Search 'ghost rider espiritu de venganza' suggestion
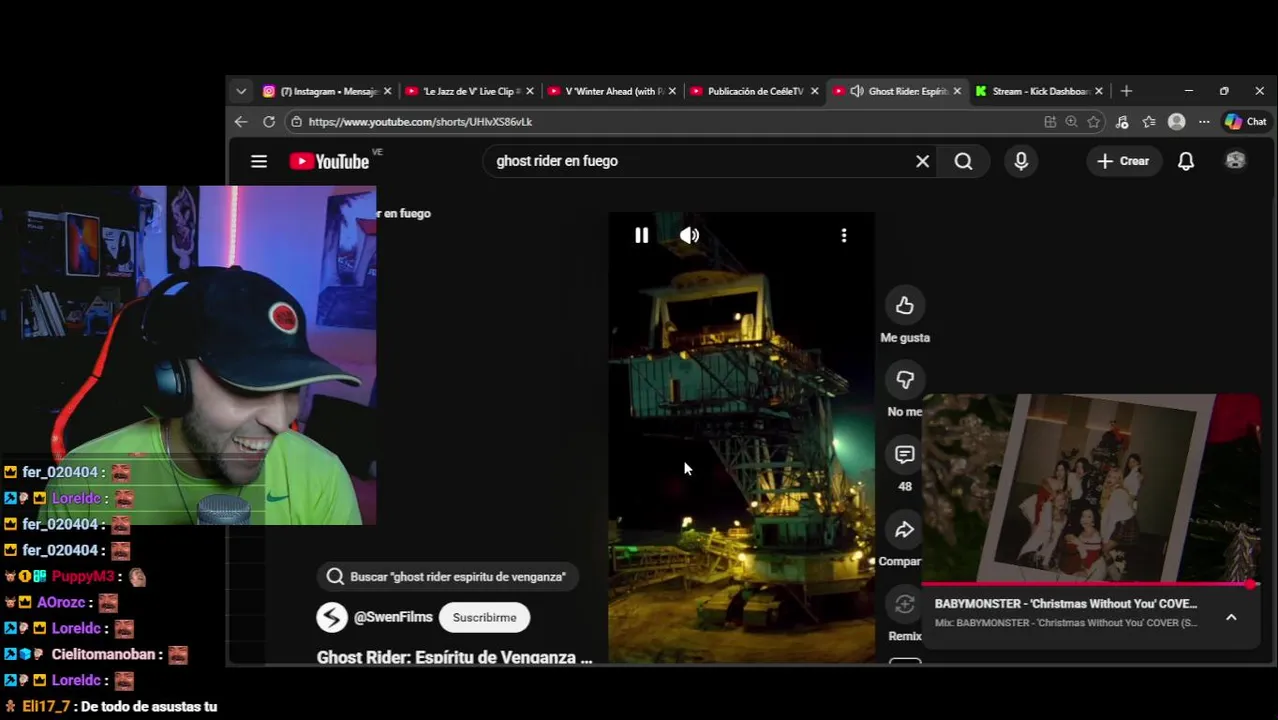 pyautogui.click(x=447, y=576)
